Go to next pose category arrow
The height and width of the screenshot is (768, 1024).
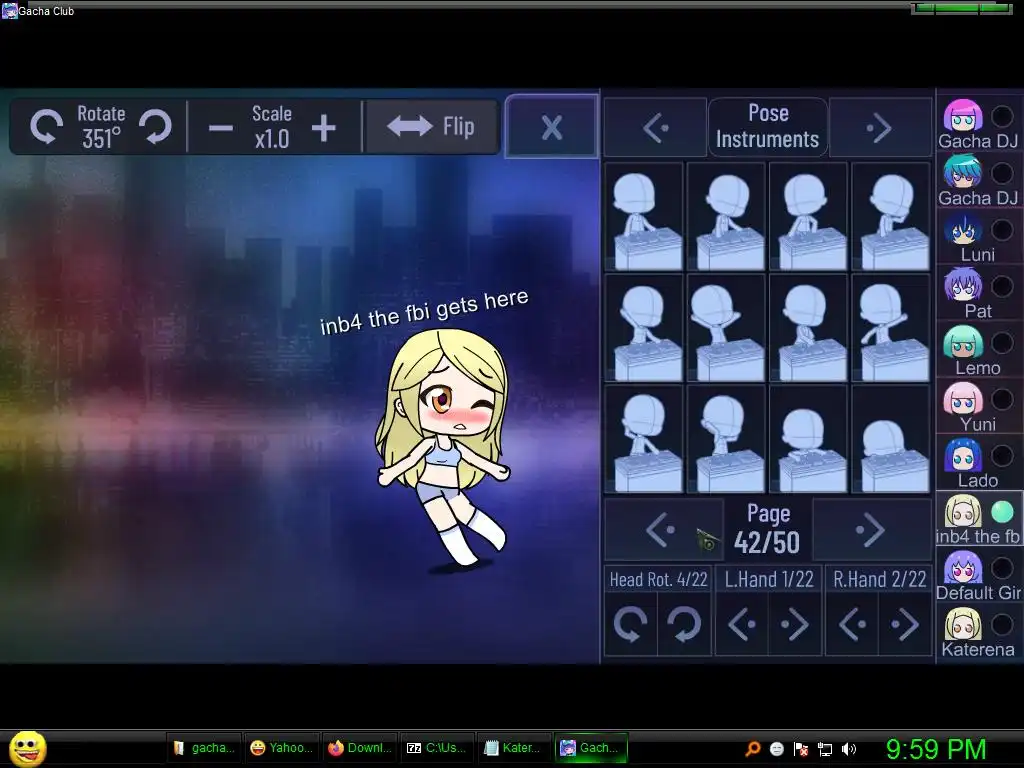pyautogui.click(x=880, y=127)
